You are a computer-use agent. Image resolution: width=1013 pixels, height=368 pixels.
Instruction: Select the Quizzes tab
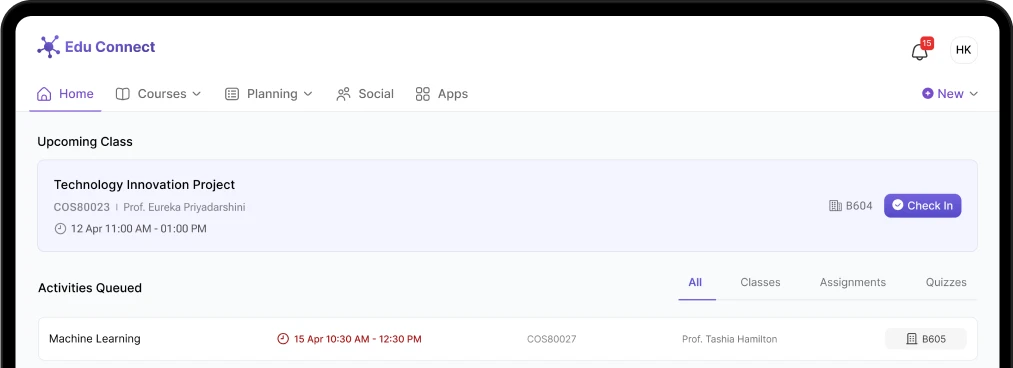pos(946,282)
